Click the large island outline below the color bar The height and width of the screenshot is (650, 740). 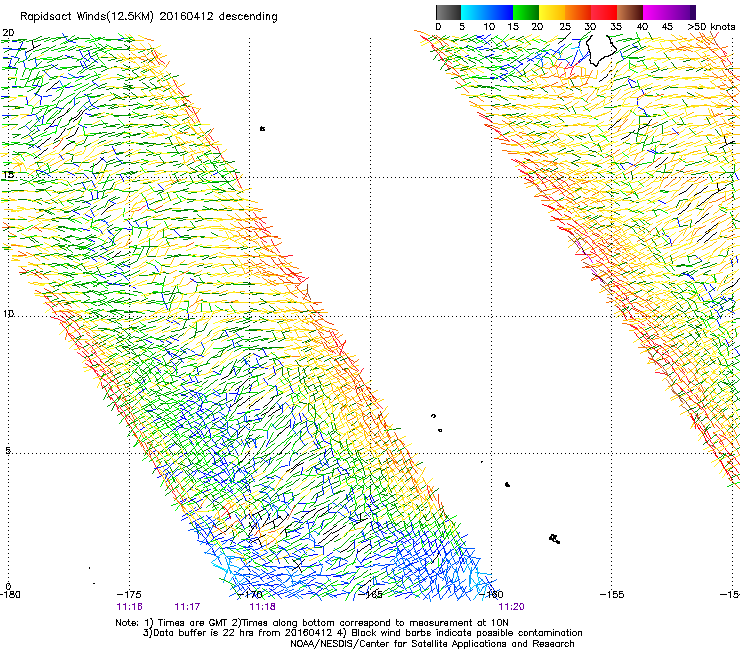coord(601,49)
